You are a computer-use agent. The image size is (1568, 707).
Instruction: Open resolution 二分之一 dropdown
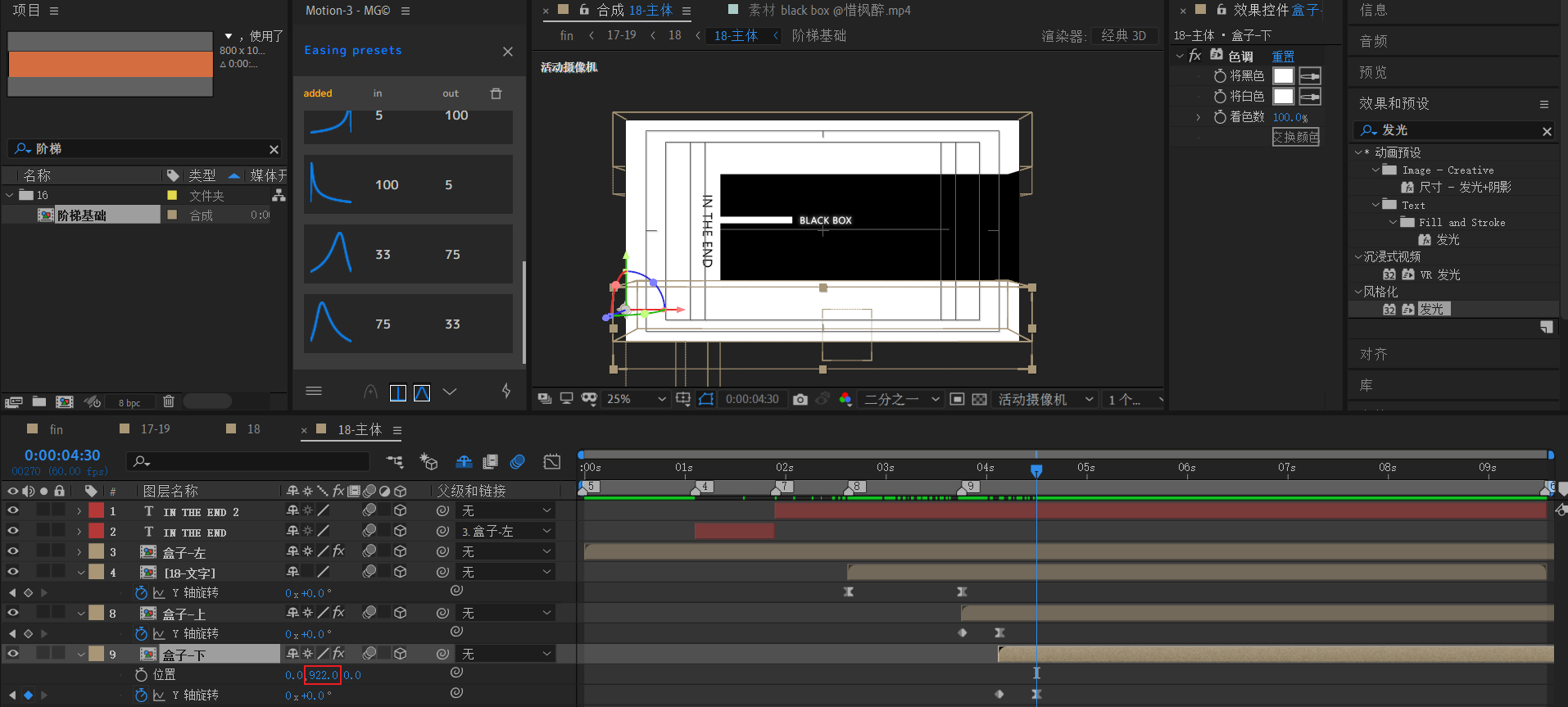tap(901, 399)
